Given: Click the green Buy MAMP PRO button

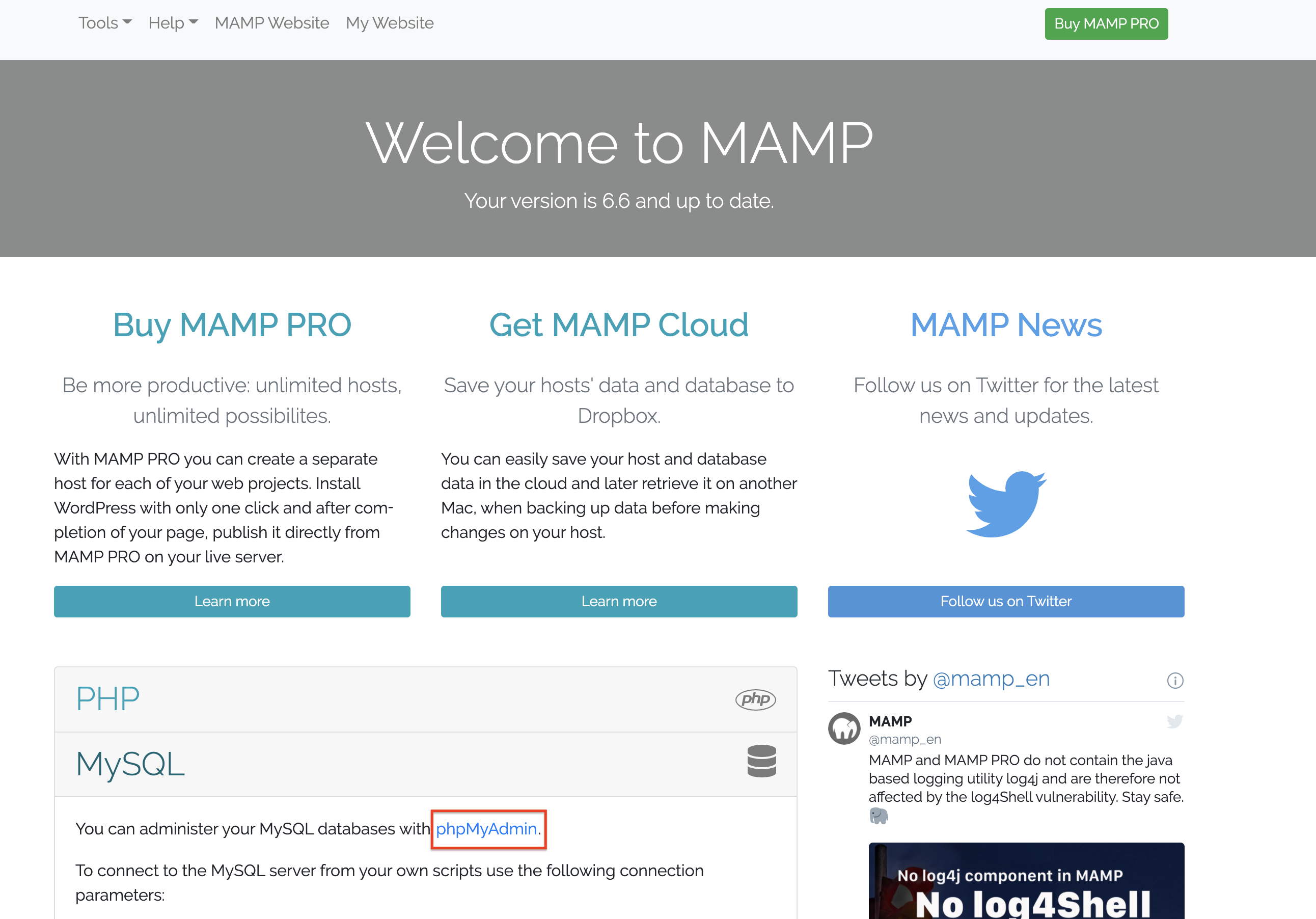Looking at the screenshot, I should coord(1106,23).
